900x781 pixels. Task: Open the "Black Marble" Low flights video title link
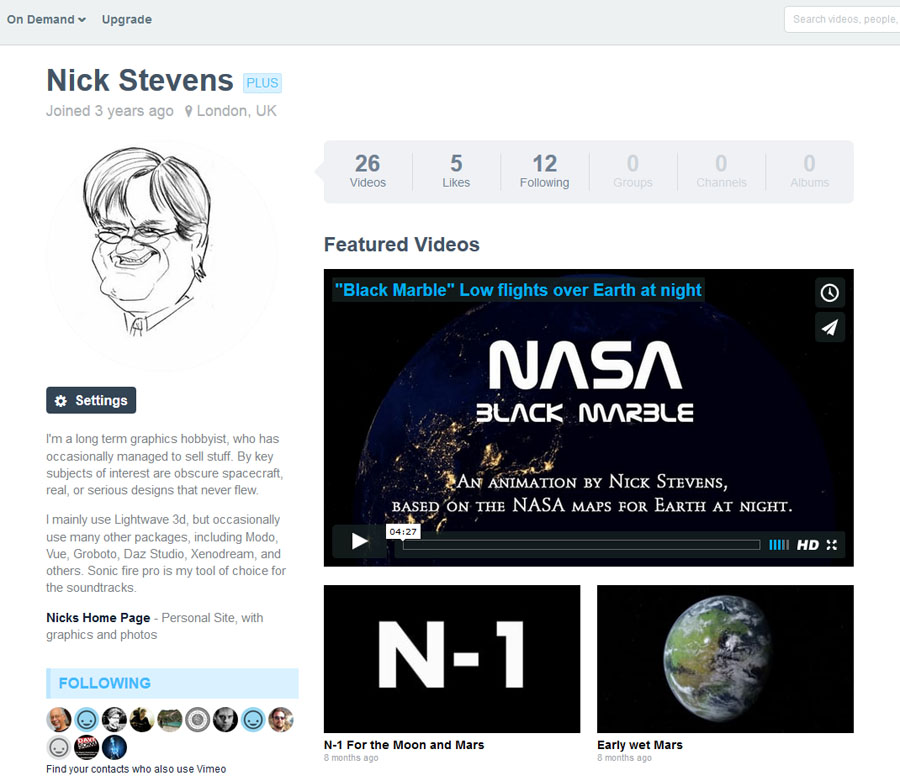tap(518, 290)
